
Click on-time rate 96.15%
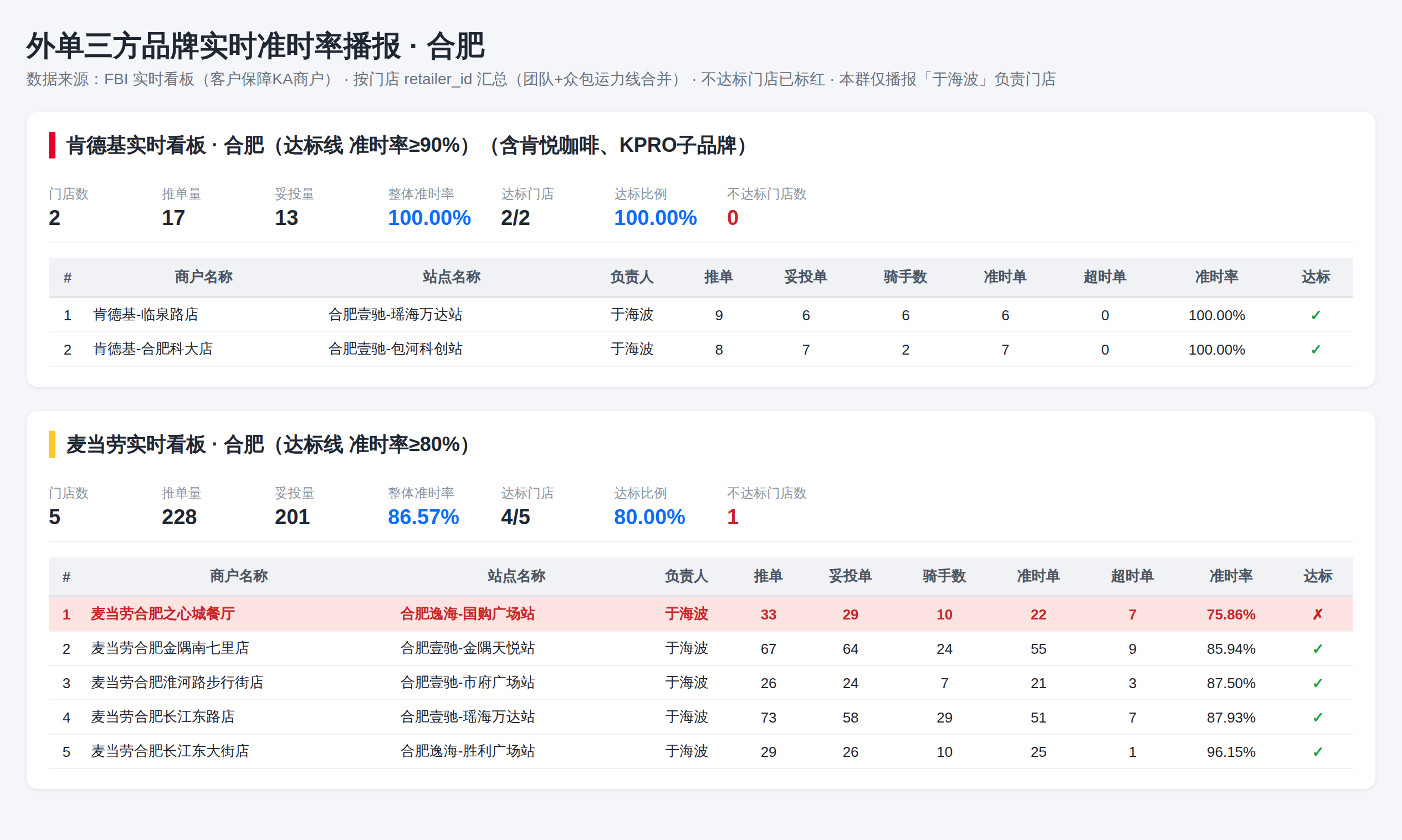pyautogui.click(x=1231, y=752)
